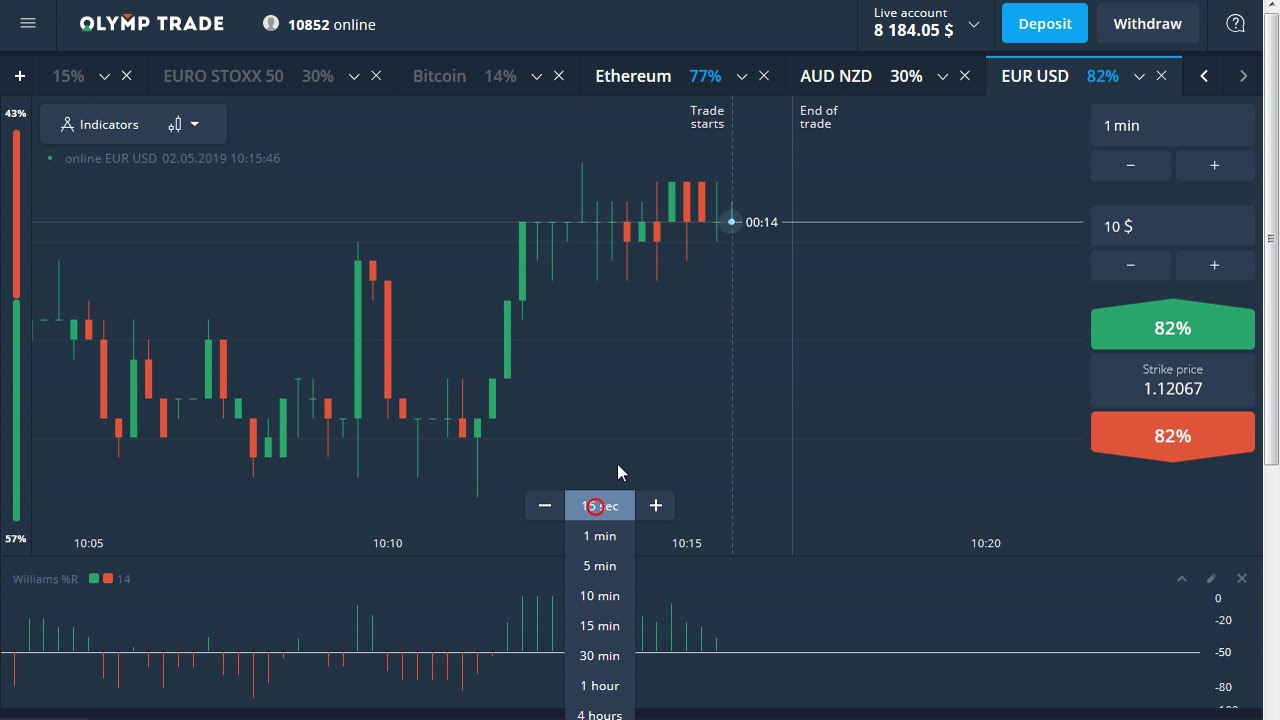Choose 30 min timeframe option

(600, 656)
